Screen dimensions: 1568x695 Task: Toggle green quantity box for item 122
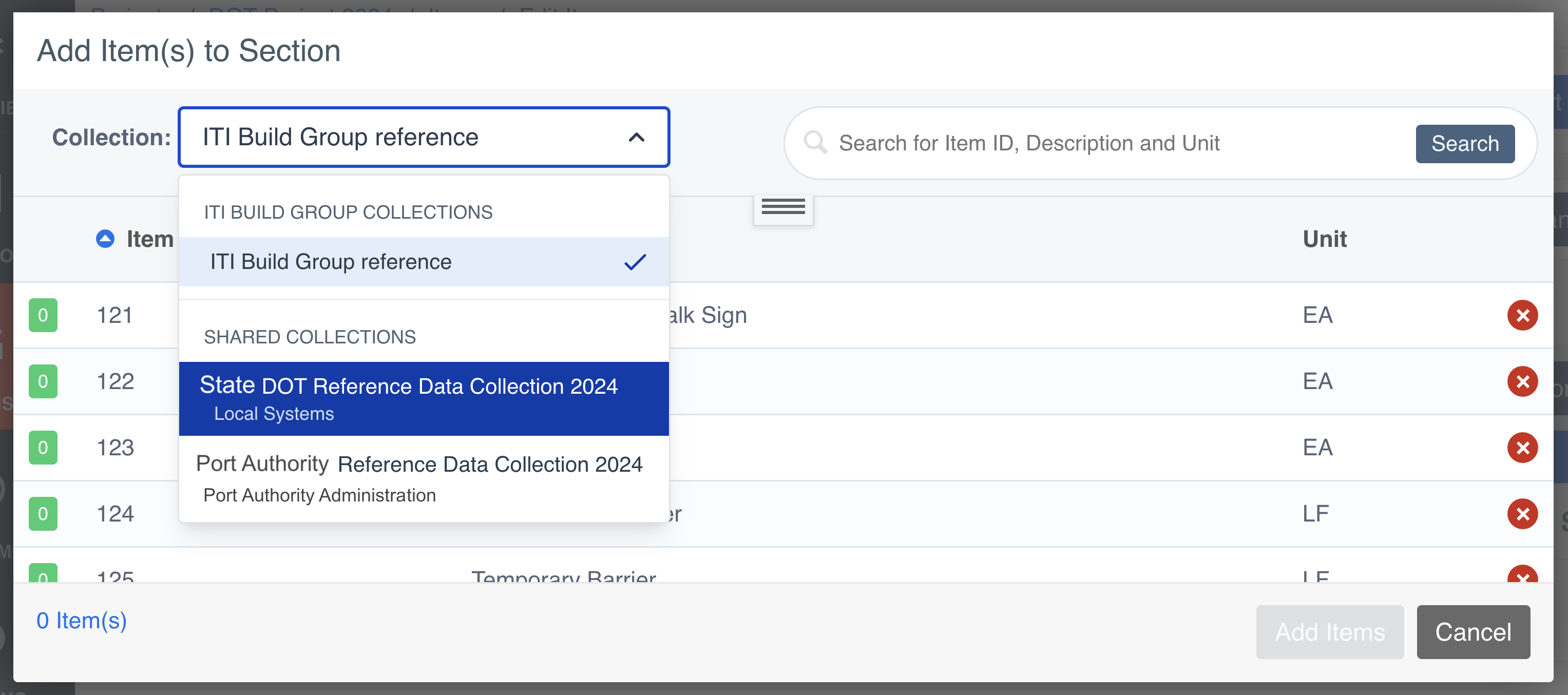(x=43, y=381)
